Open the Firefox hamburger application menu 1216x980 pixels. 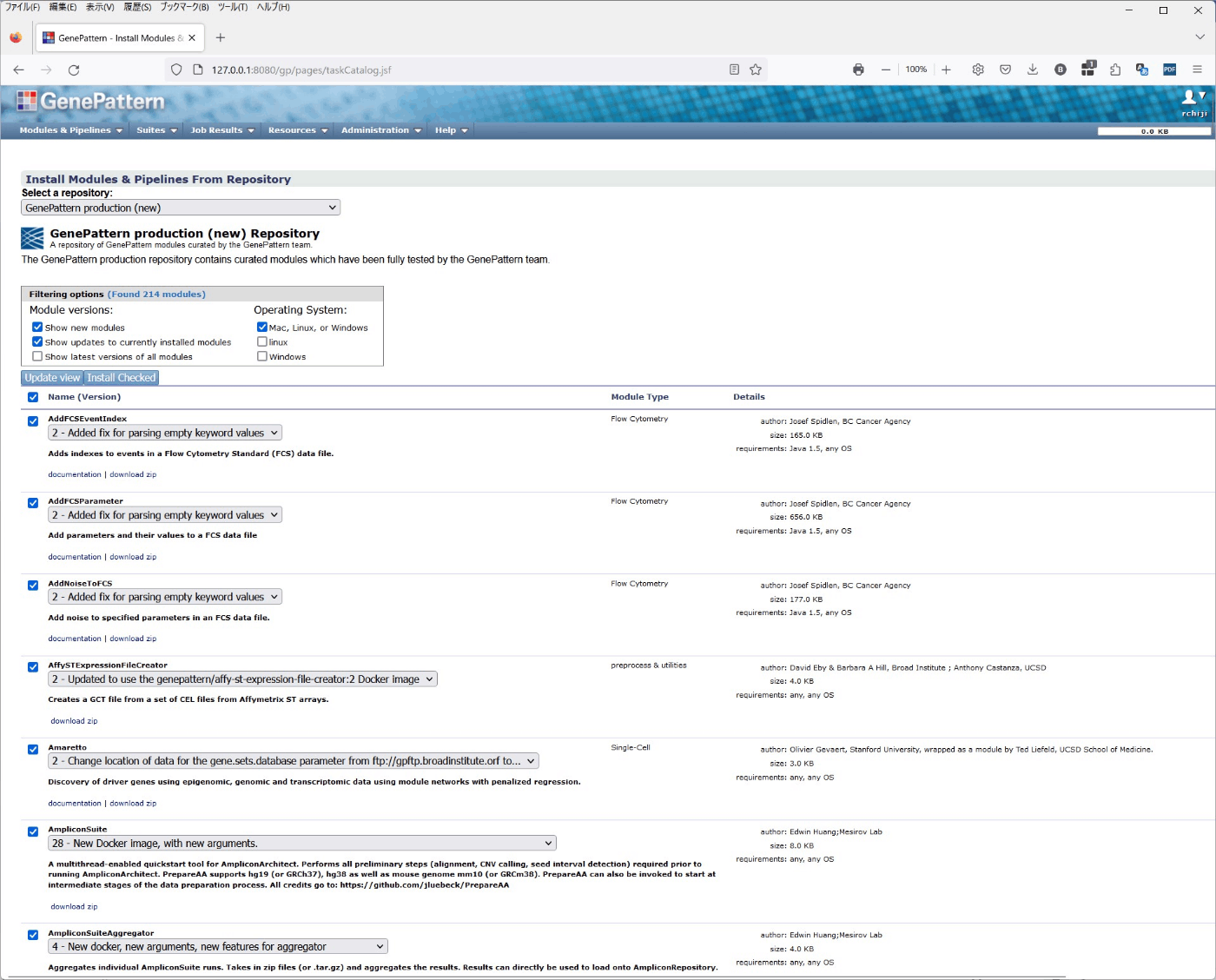(x=1197, y=70)
